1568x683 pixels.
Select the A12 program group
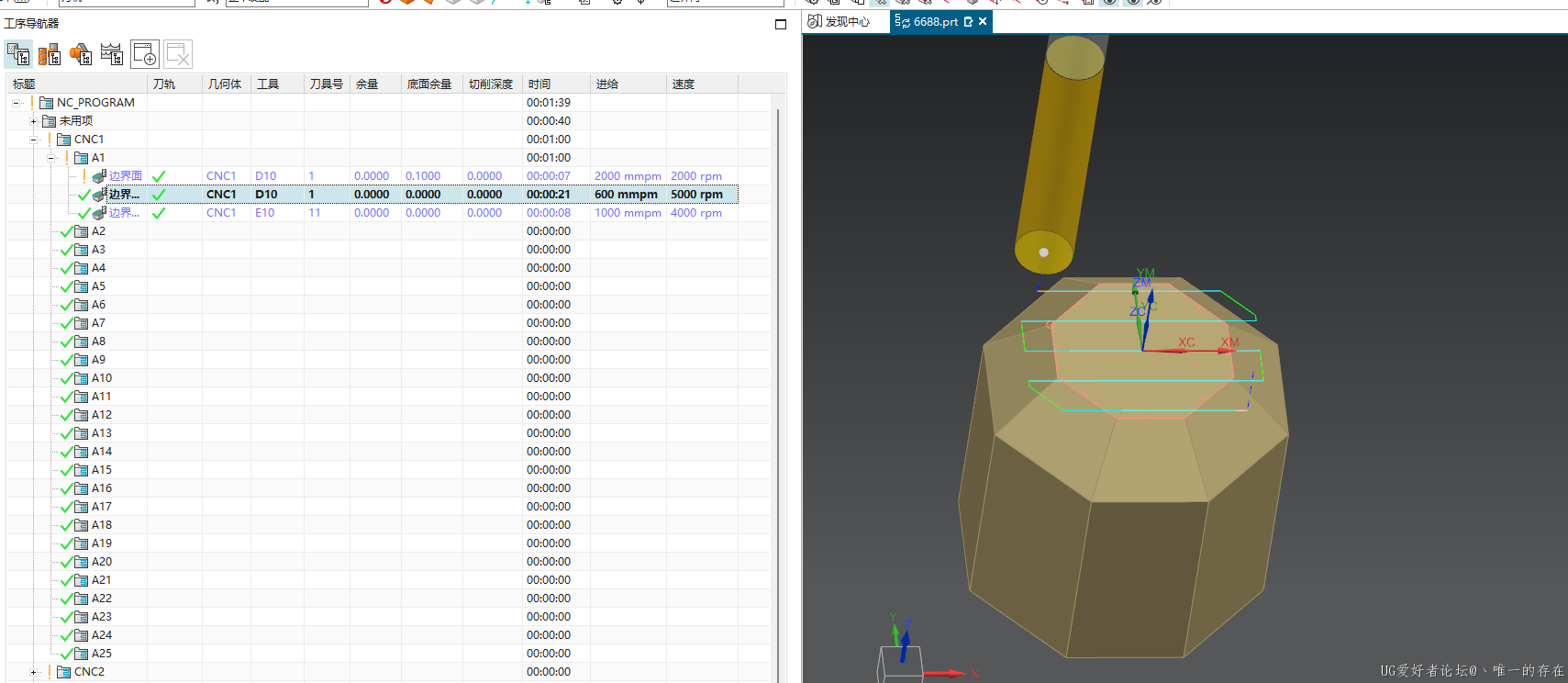pyautogui.click(x=102, y=415)
